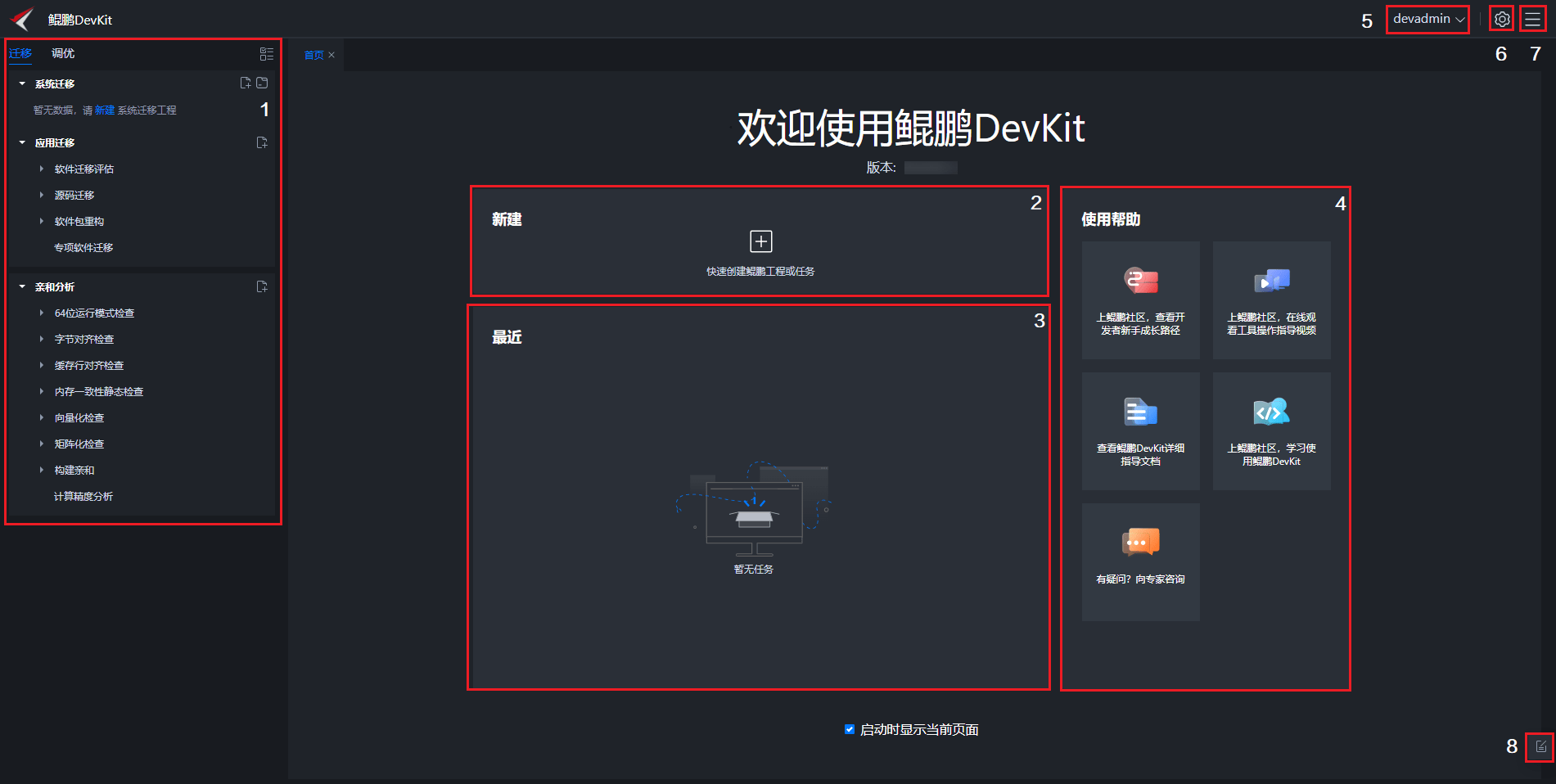The image size is (1556, 784).
Task: Click the 软件包重构 label
Action: tap(79, 221)
